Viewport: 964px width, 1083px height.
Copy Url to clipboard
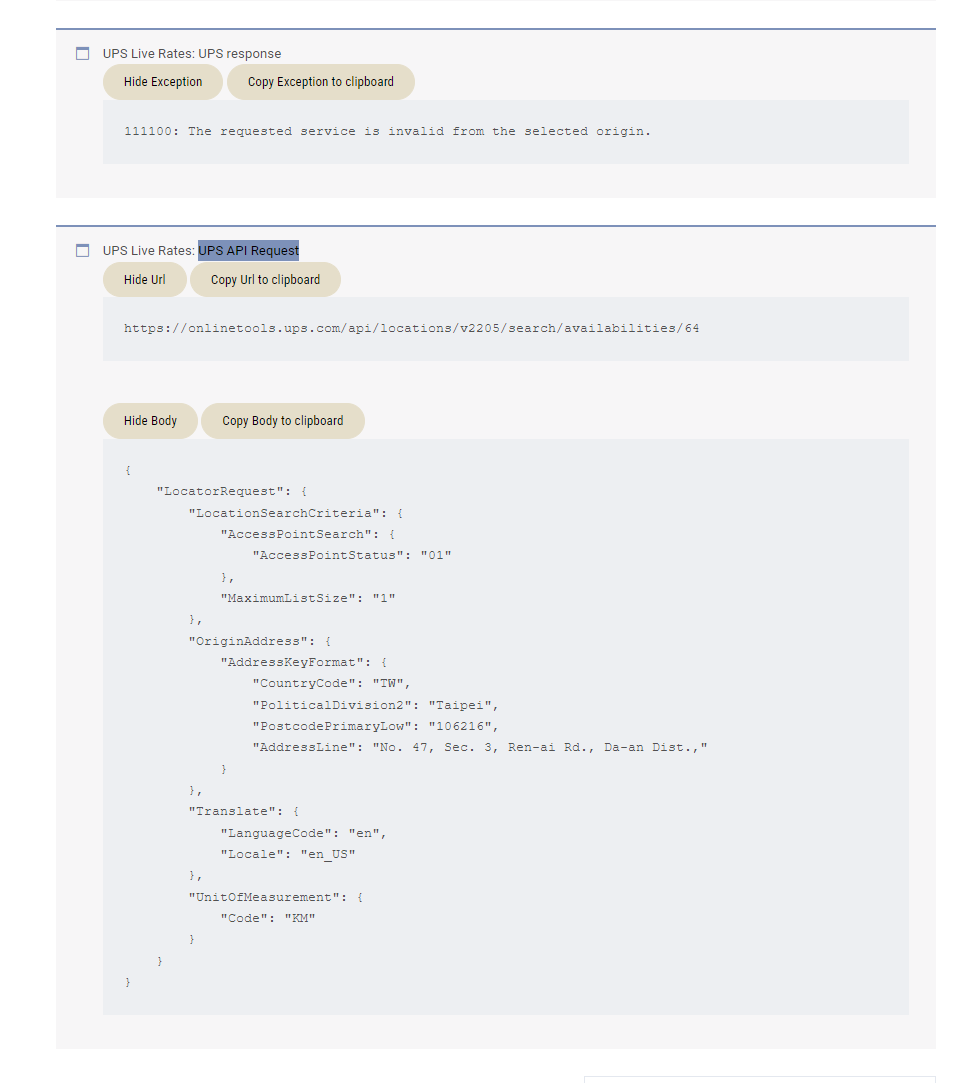point(265,280)
